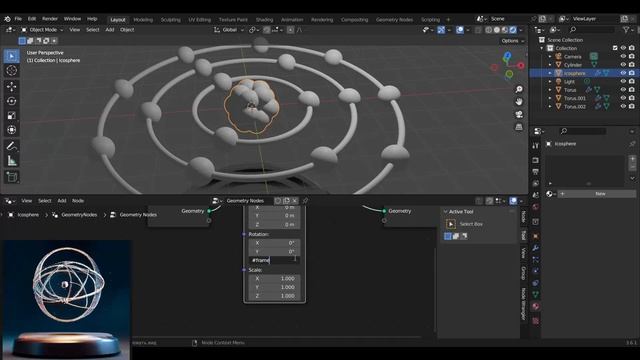This screenshot has width=640, height=360.
Task: Open the Render menu
Action: pos(50,19)
